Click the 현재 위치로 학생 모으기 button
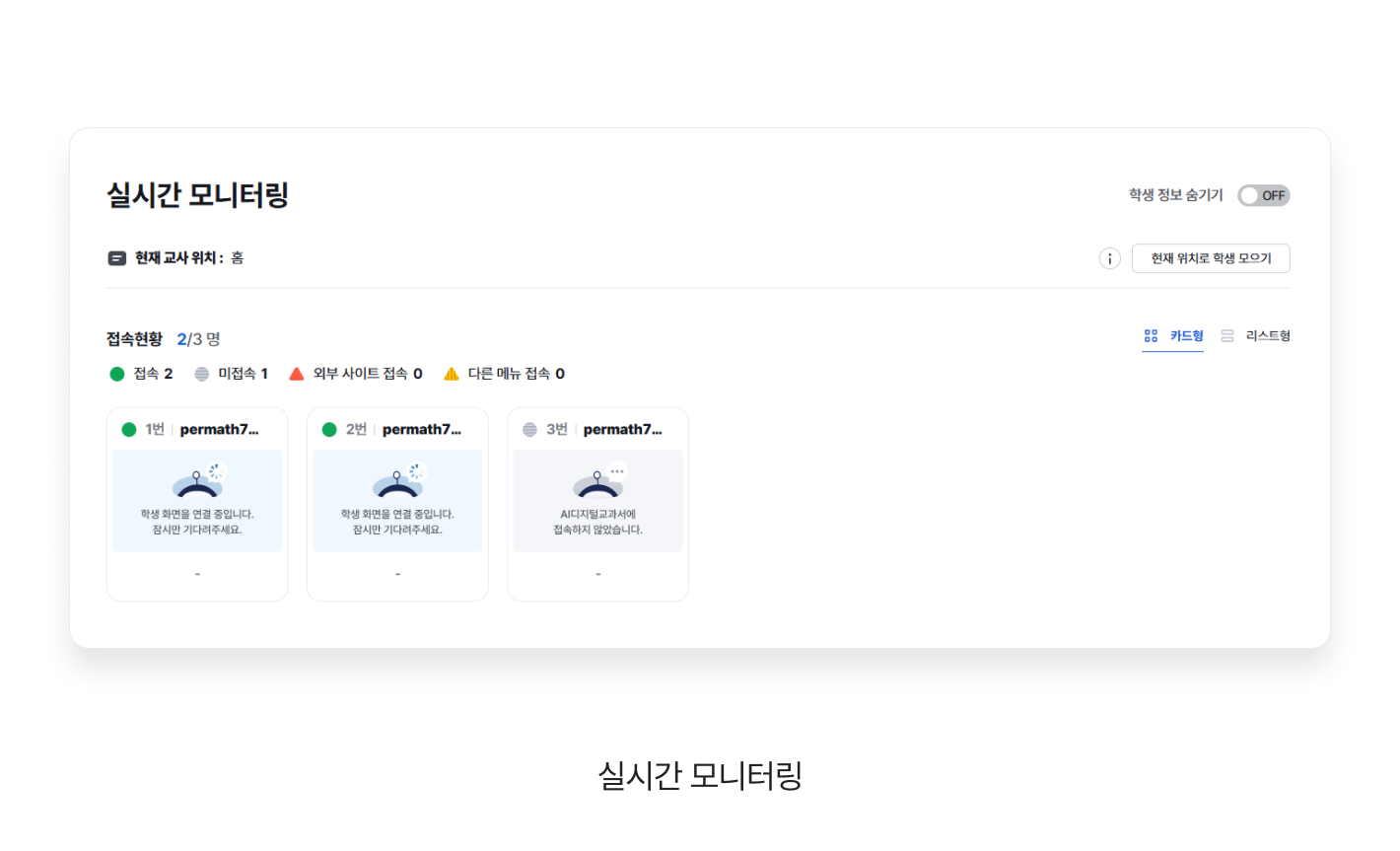Viewport: 1400px width, 851px height. pyautogui.click(x=1211, y=258)
